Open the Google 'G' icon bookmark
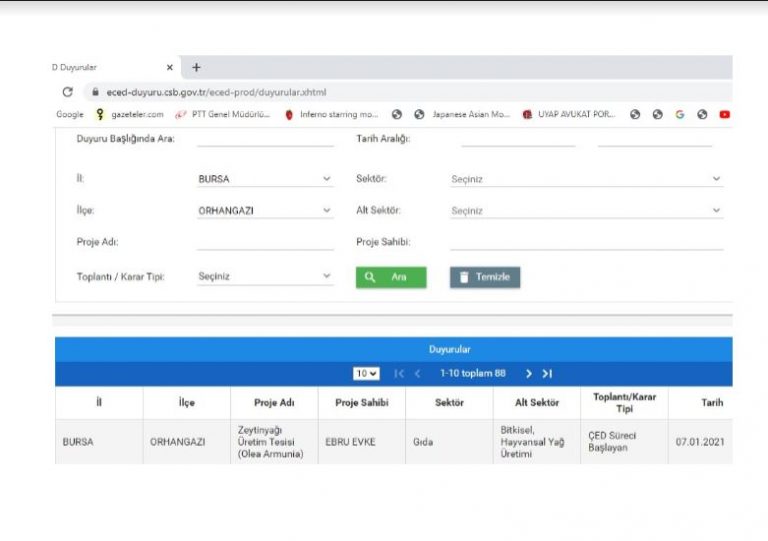 [680, 114]
